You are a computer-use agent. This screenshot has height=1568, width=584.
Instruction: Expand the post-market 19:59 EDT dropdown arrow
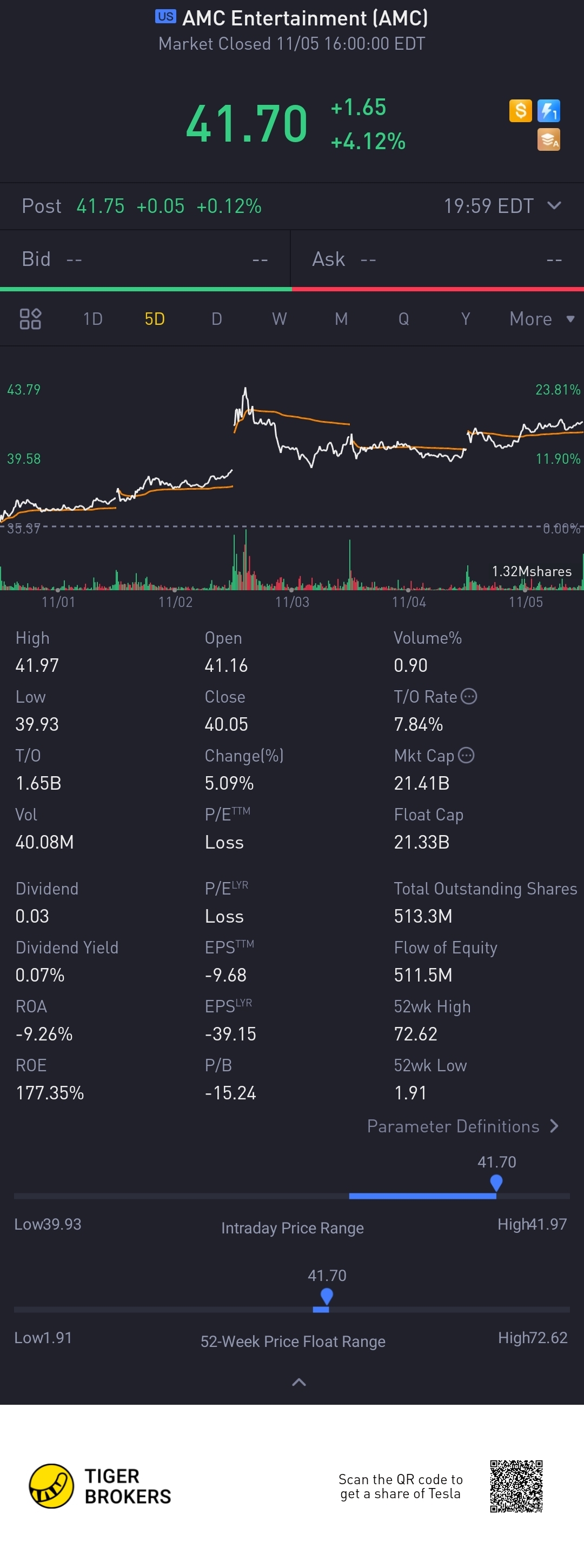click(x=554, y=206)
